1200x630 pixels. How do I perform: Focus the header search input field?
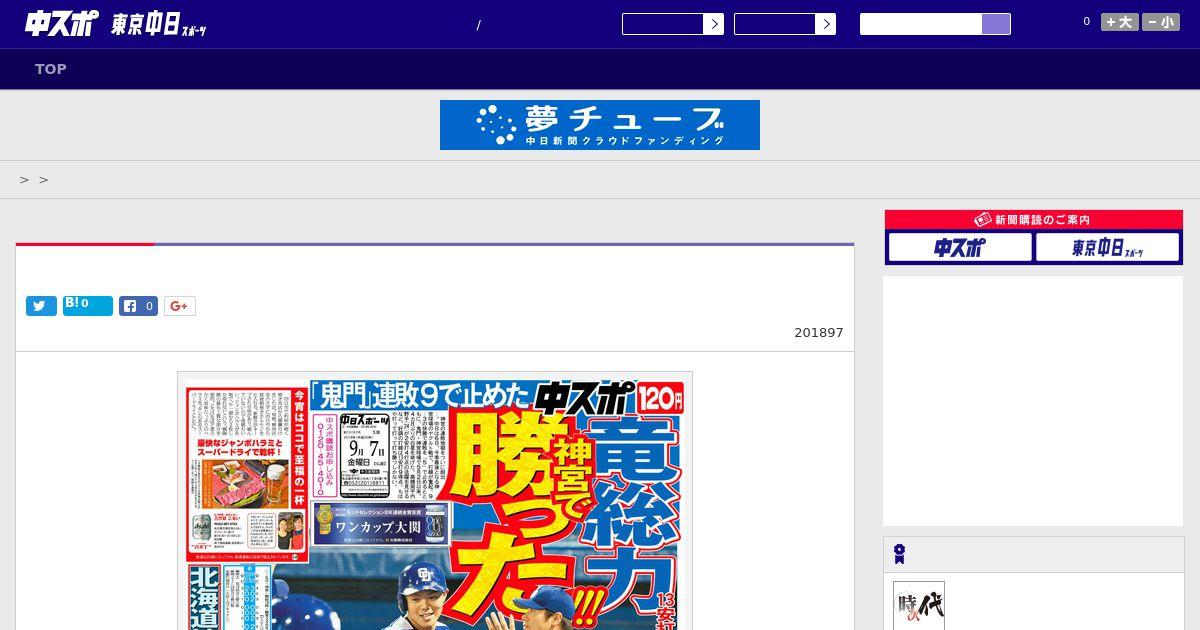point(921,24)
